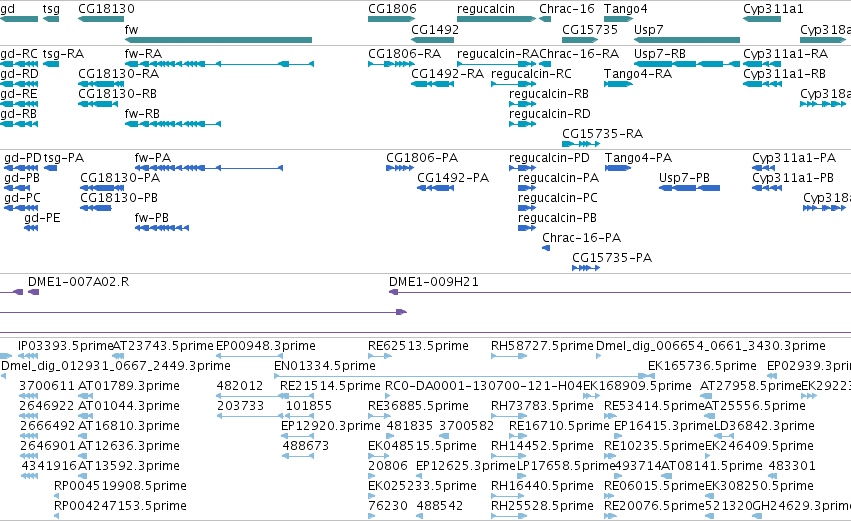Click the 'GH24629.3prime' EST label
The image size is (851, 521).
(x=802, y=506)
